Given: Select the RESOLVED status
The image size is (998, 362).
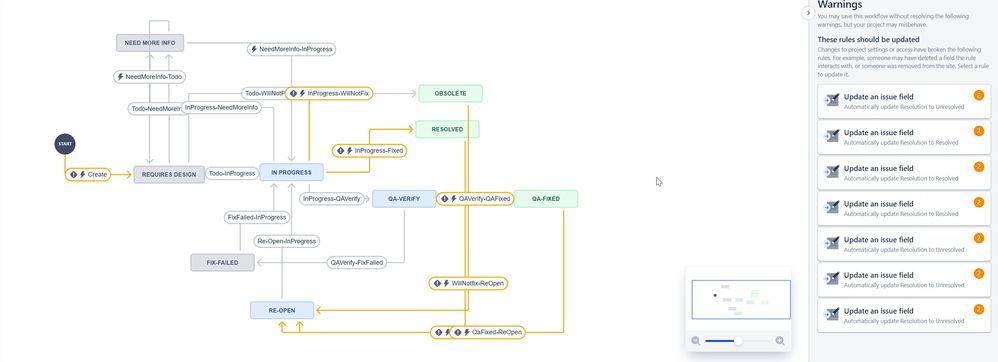Looking at the screenshot, I should pyautogui.click(x=447, y=129).
